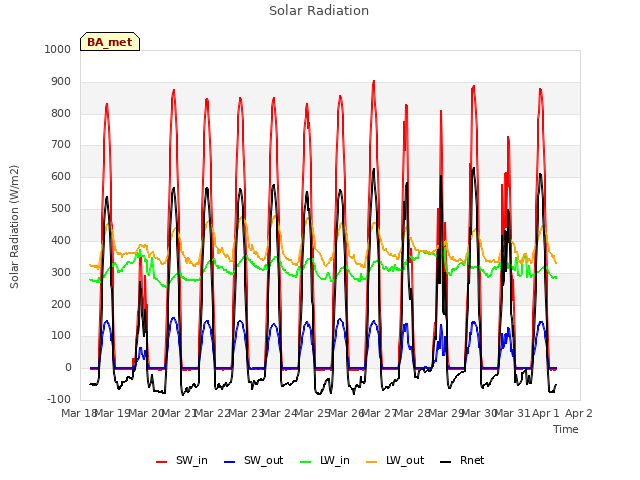The image size is (640, 480).
Task: Click the red SW_in legend swatch
Action: click(x=162, y=462)
